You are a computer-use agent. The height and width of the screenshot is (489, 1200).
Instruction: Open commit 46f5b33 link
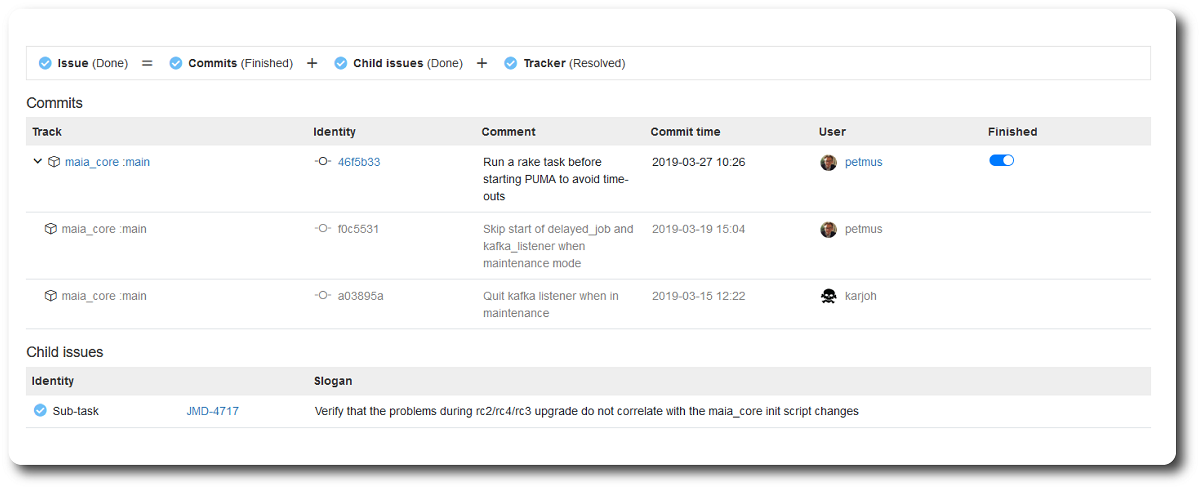pyautogui.click(x=359, y=162)
